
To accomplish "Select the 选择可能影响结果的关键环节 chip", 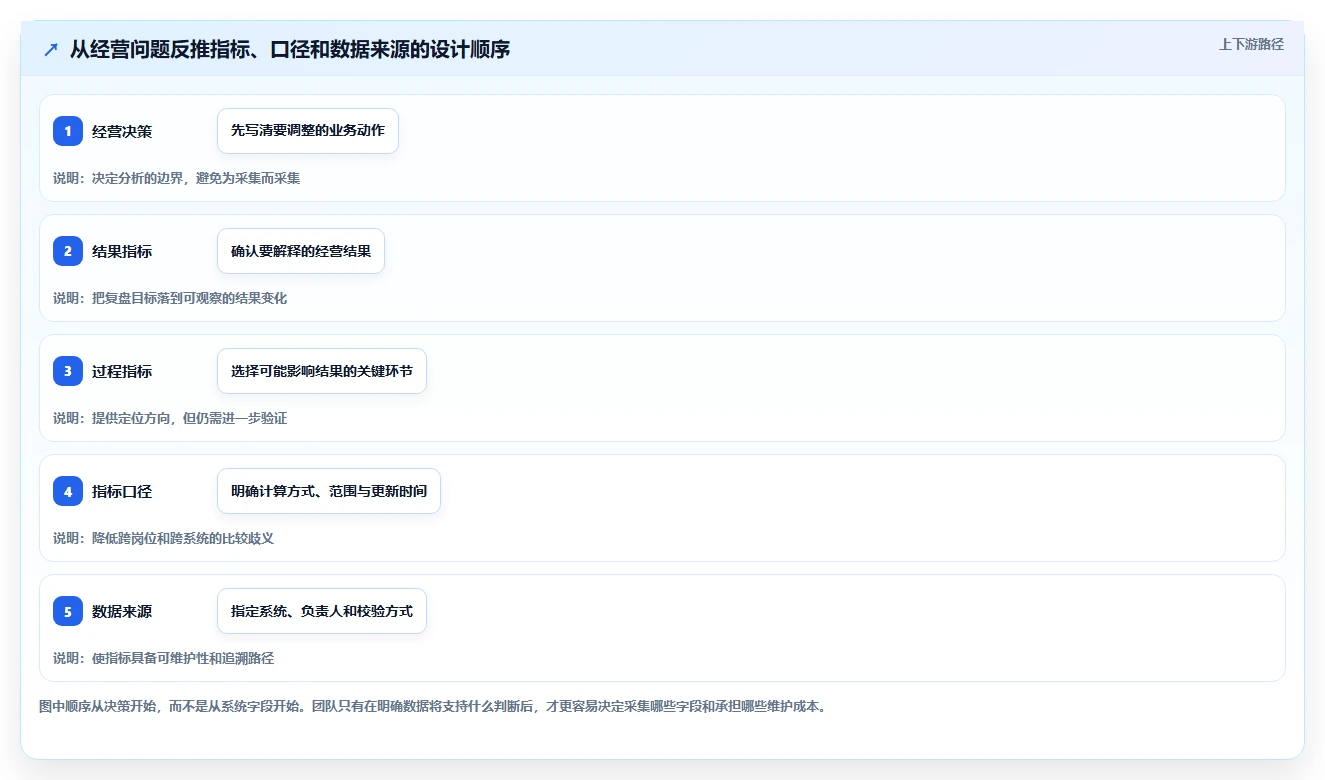I will pos(322,371).
